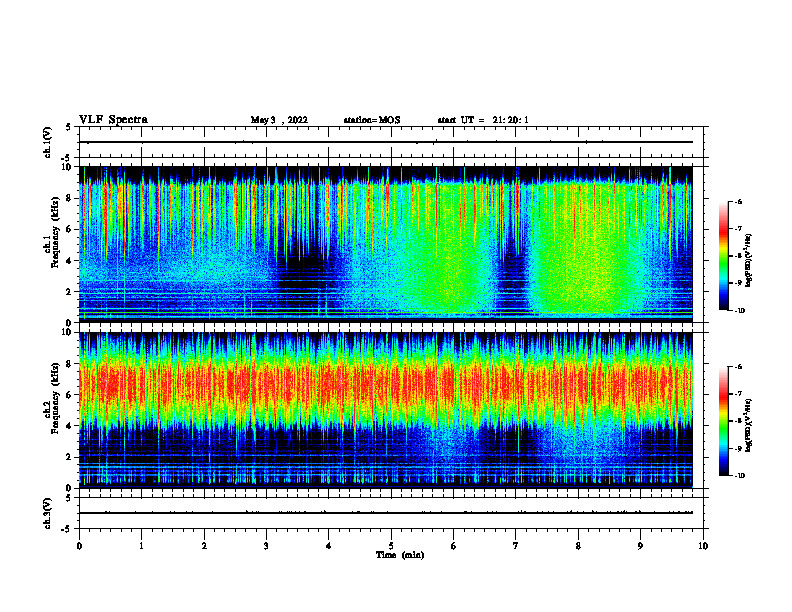Click the 'ch.3(V)' axis label
The height and width of the screenshot is (612, 792).
click(48, 513)
